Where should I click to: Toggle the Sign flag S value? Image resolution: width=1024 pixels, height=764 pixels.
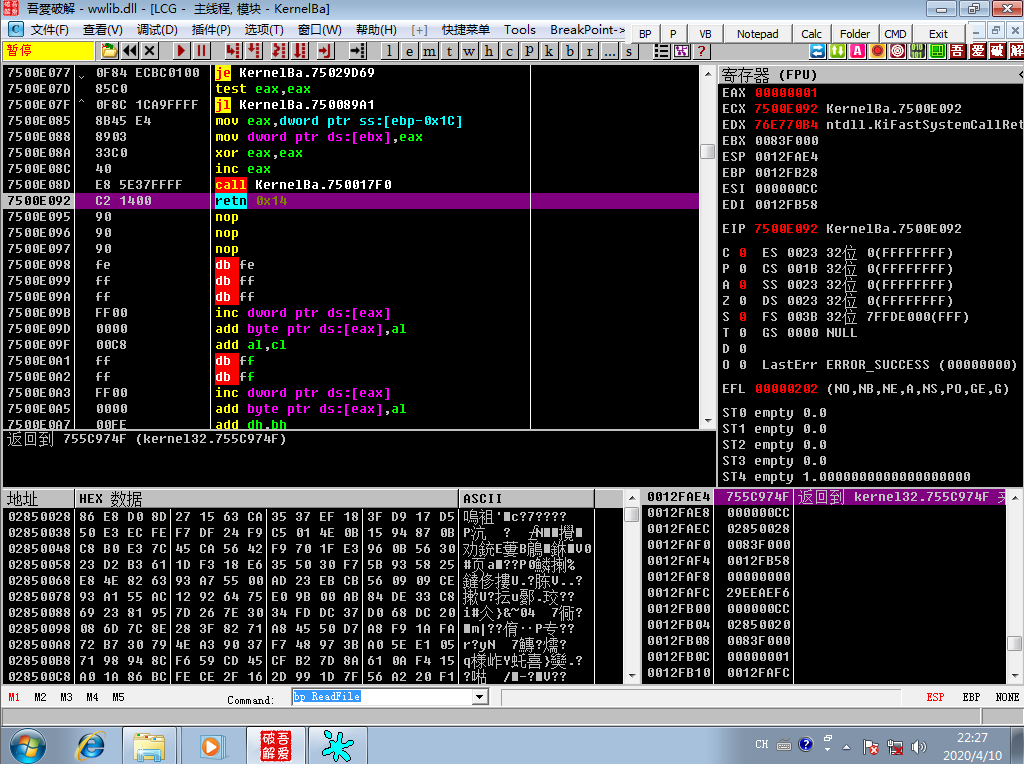743,317
